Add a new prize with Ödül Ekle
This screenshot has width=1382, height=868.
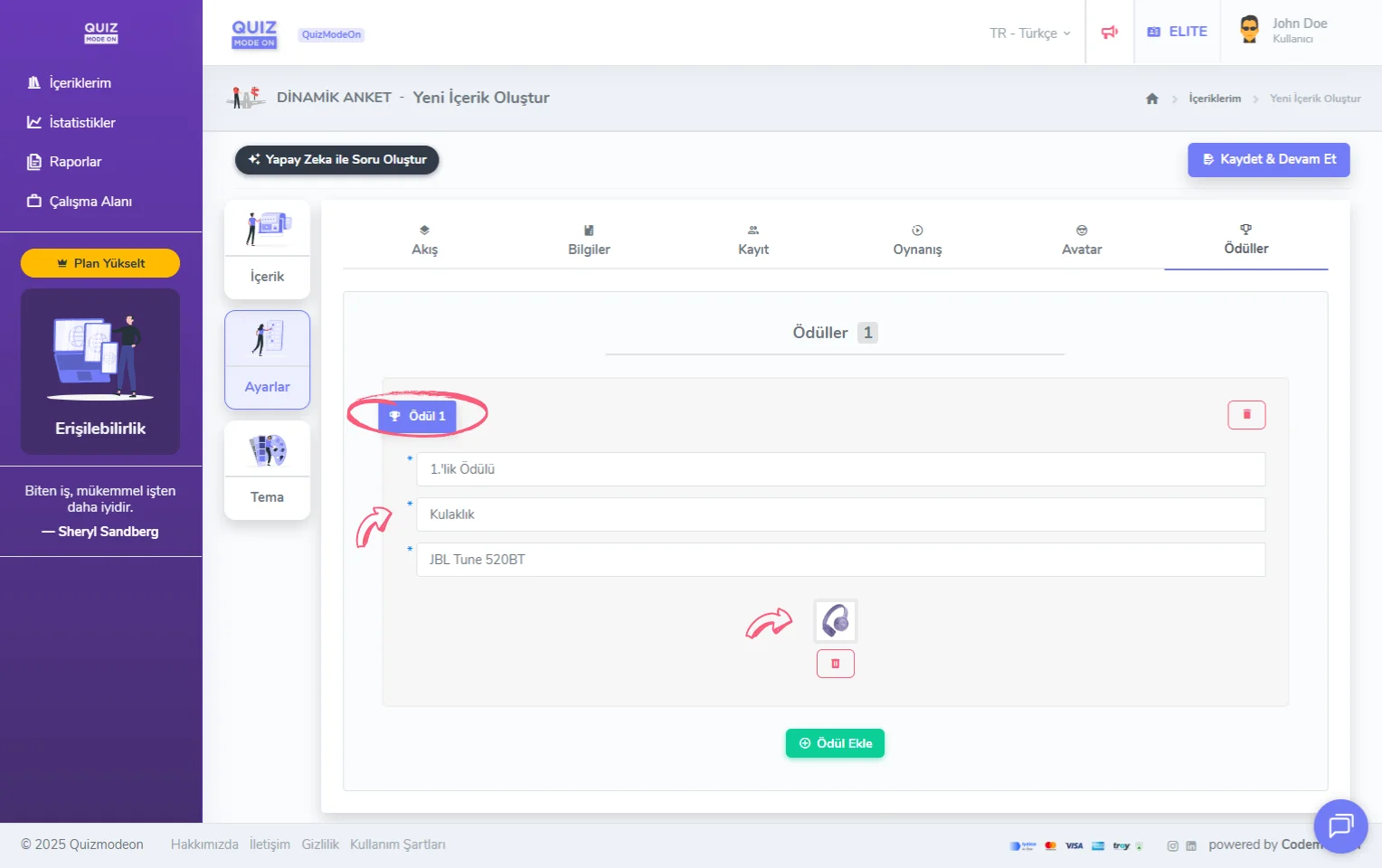coord(835,743)
